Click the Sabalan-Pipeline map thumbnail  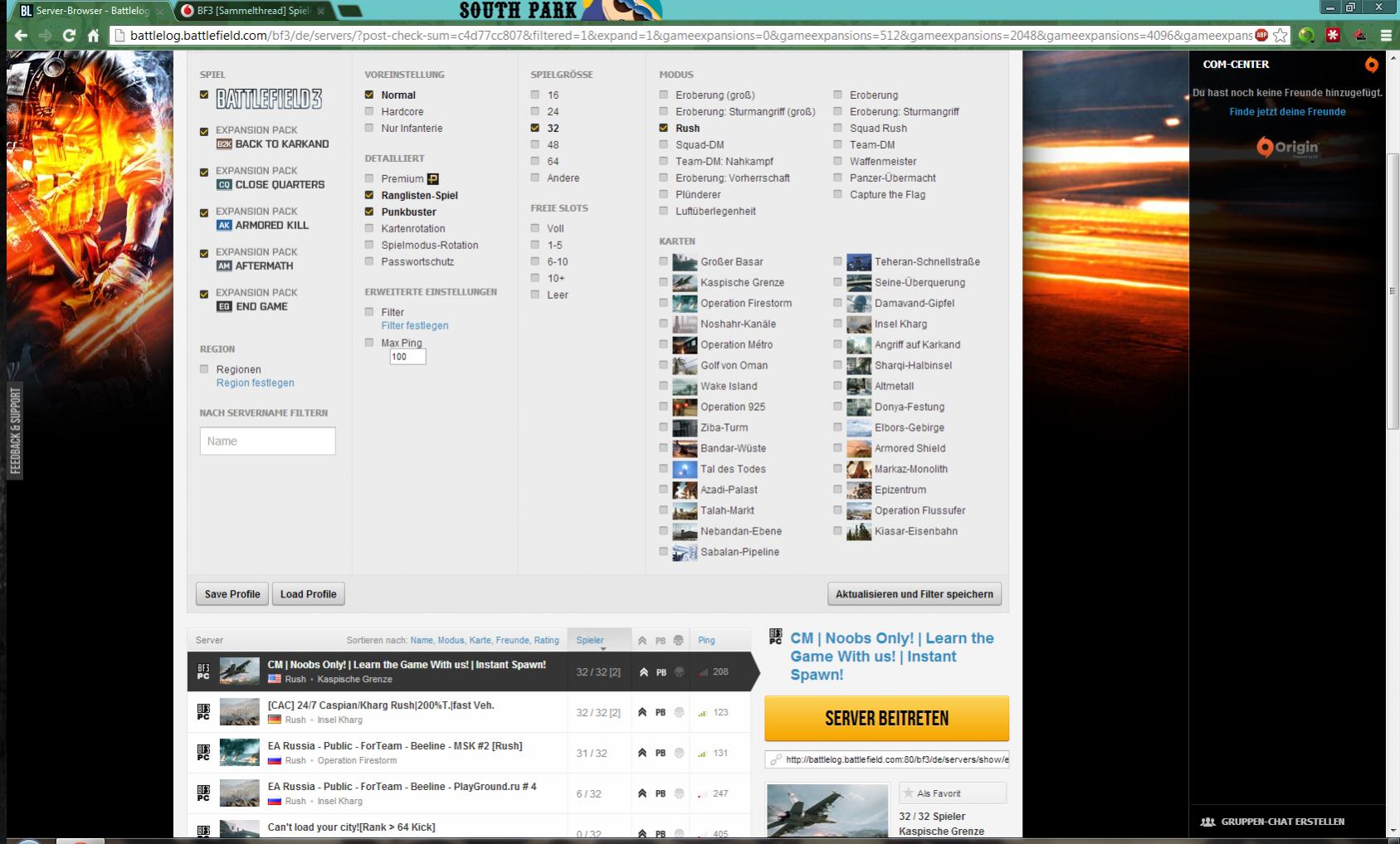[x=685, y=552]
